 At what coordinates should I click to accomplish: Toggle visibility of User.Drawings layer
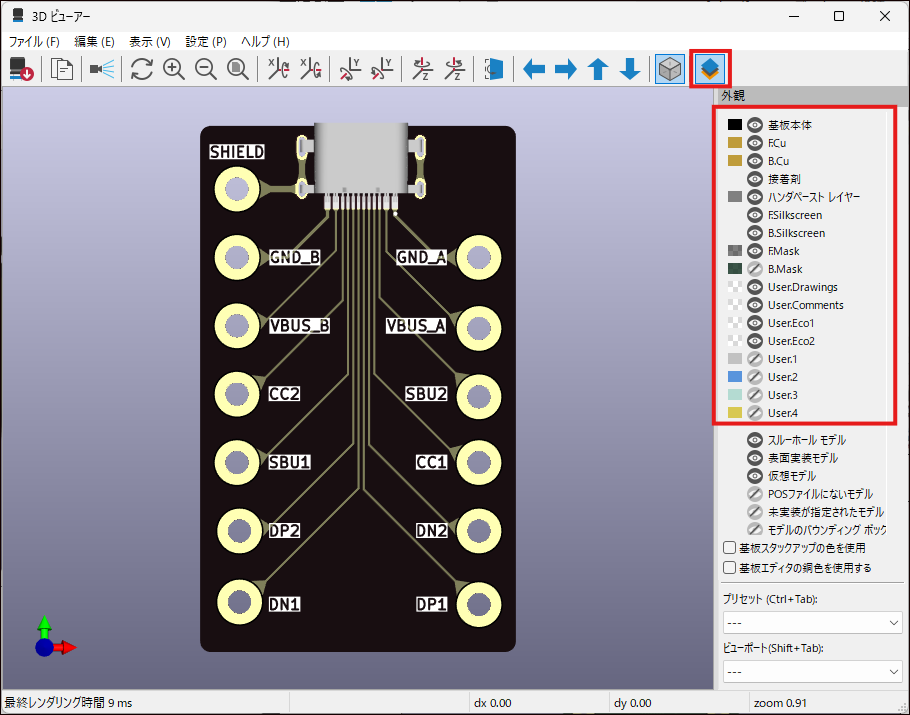point(756,287)
